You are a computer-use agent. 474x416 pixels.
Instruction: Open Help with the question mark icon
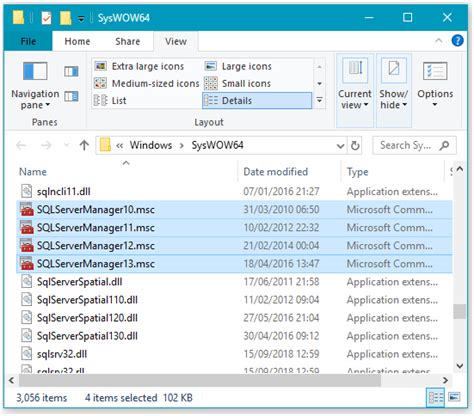457,41
